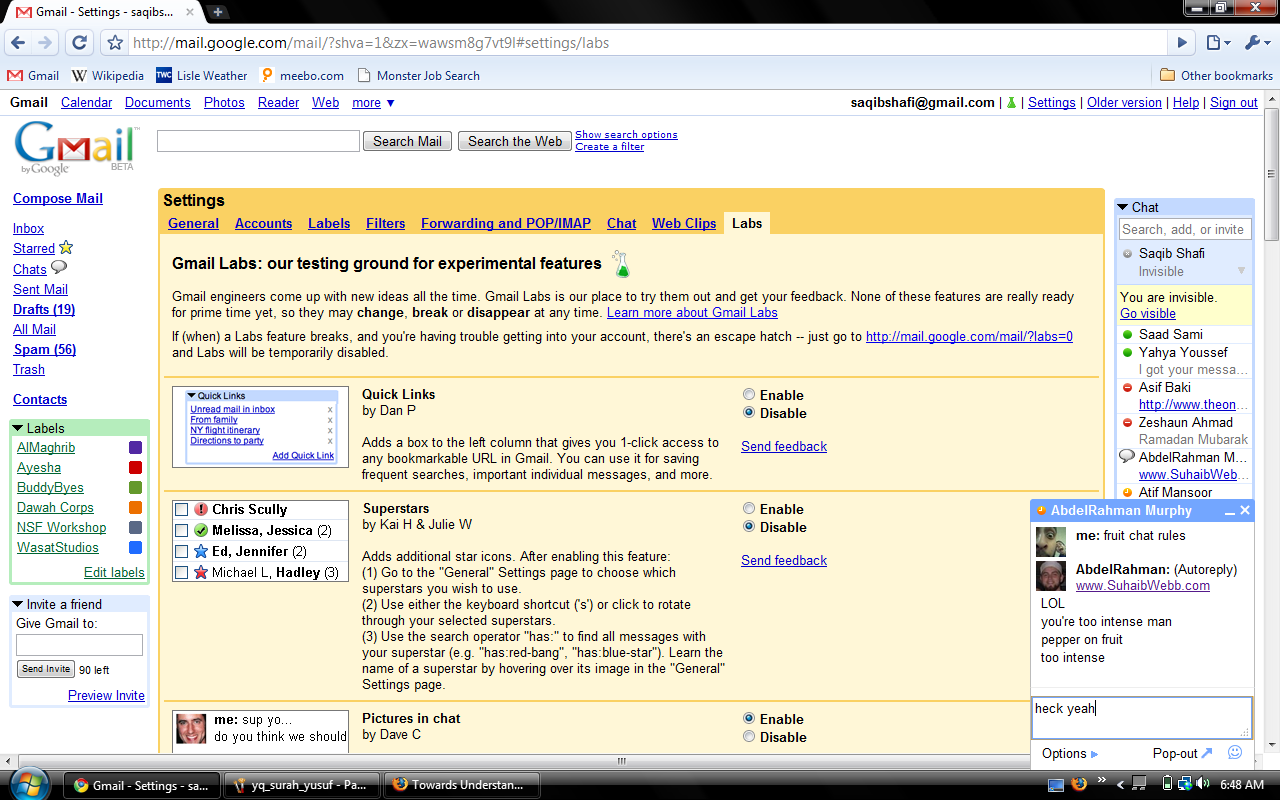
Task: Click the Dawah Corps orange color swatch
Action: (135, 507)
